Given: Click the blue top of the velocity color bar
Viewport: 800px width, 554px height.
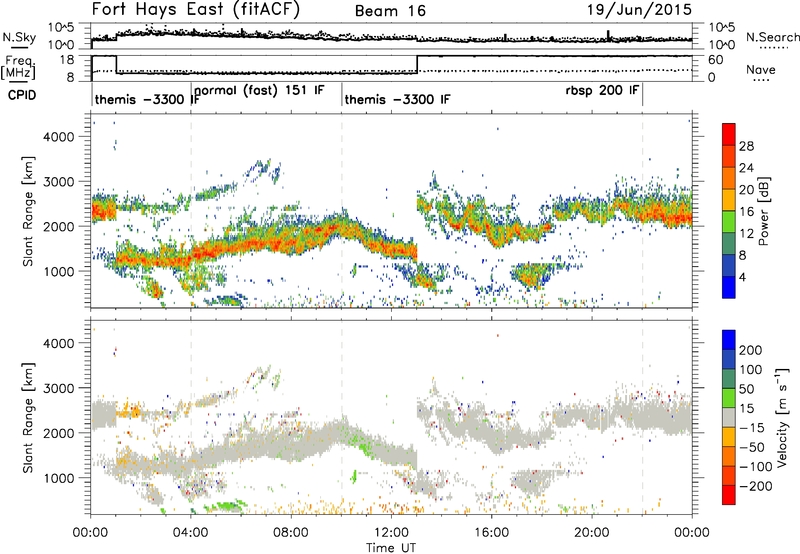Looking at the screenshot, I should click(729, 339).
